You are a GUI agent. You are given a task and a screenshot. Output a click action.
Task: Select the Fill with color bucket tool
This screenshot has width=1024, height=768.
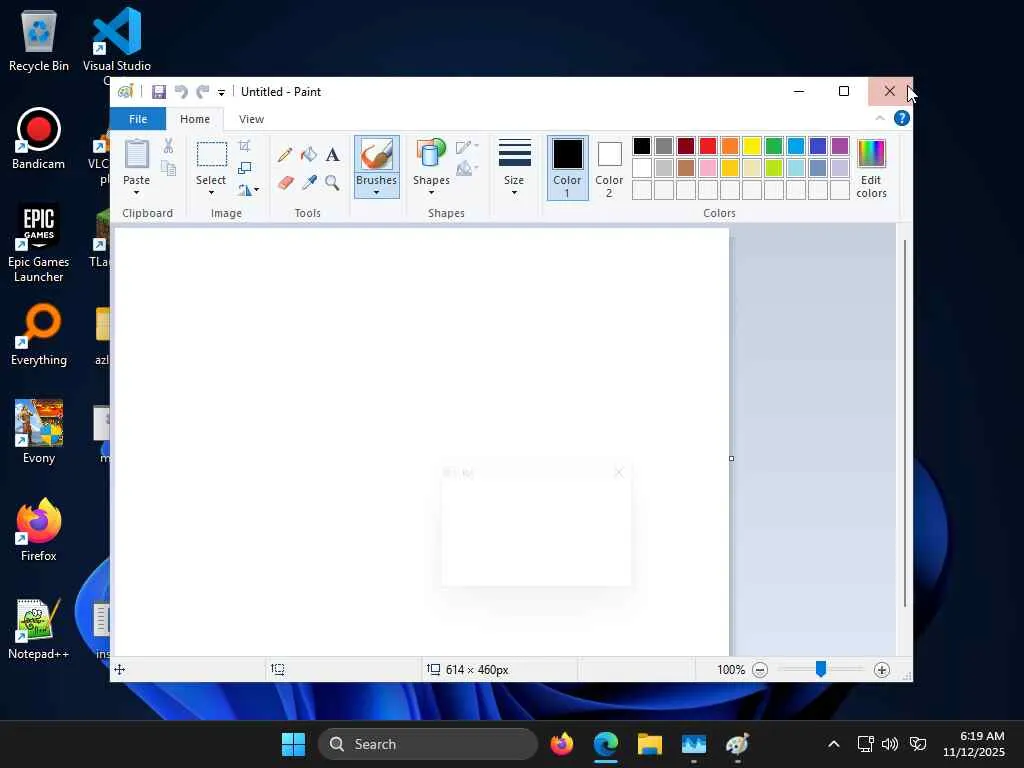(x=309, y=155)
